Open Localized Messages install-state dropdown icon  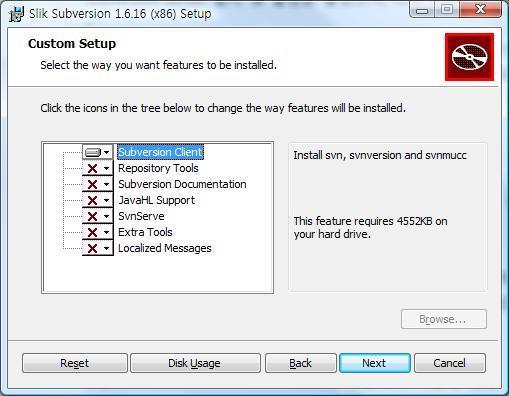(x=98, y=248)
